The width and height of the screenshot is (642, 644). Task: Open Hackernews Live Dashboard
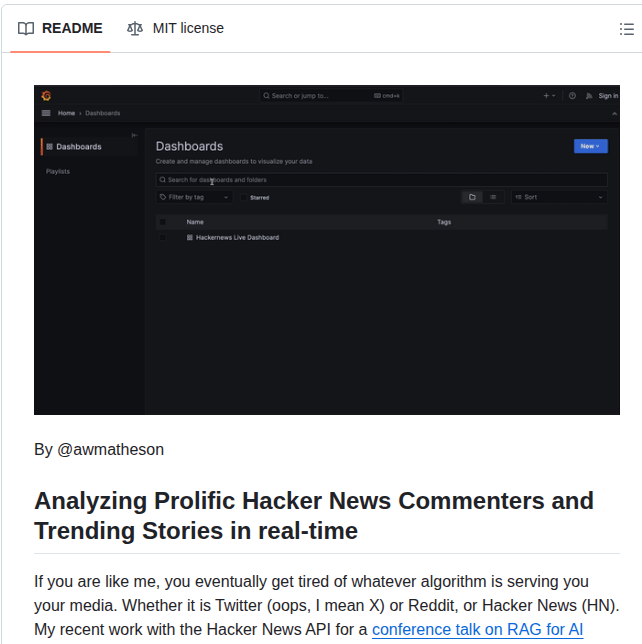(x=237, y=237)
